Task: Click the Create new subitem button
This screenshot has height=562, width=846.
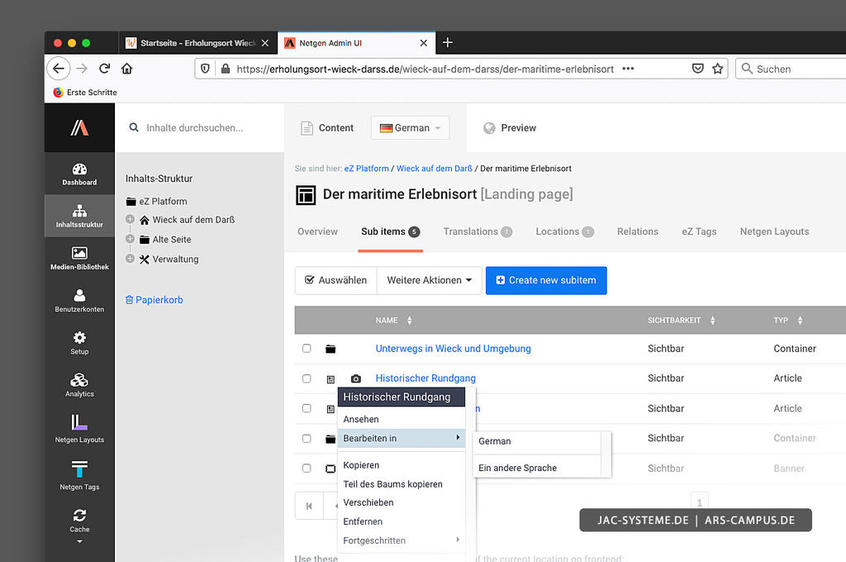Action: 546,280
